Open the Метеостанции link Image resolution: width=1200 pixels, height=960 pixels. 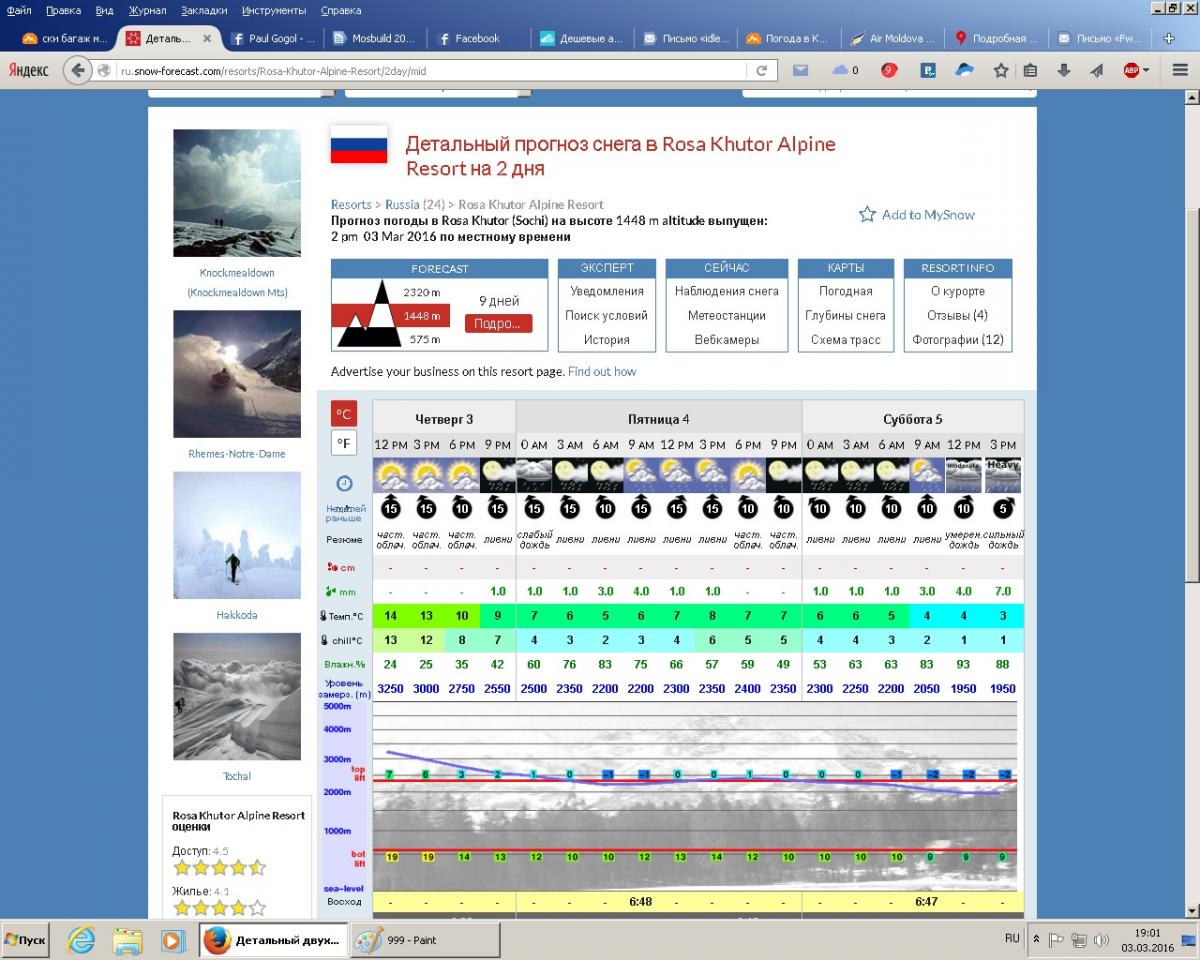[x=727, y=315]
